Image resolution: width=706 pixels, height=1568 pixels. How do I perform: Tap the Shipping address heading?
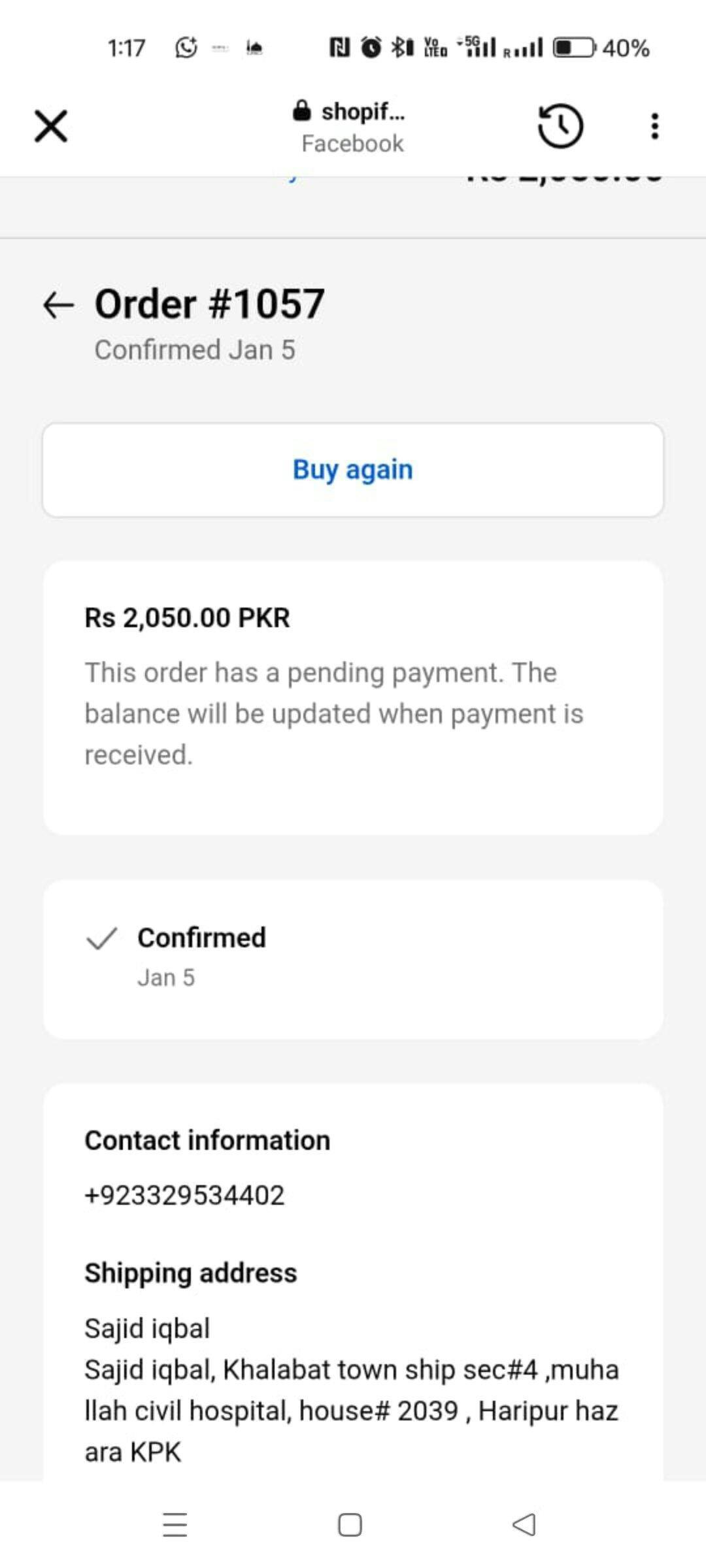pyautogui.click(x=191, y=1273)
